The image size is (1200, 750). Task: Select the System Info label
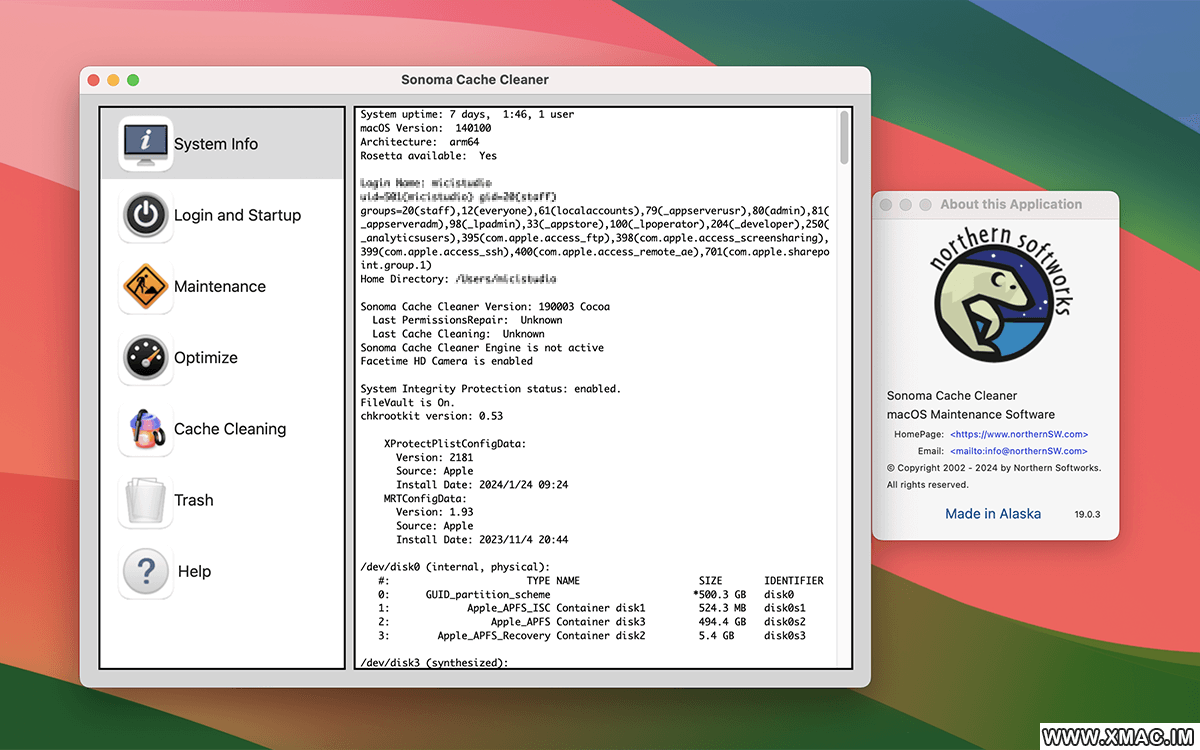coord(216,144)
